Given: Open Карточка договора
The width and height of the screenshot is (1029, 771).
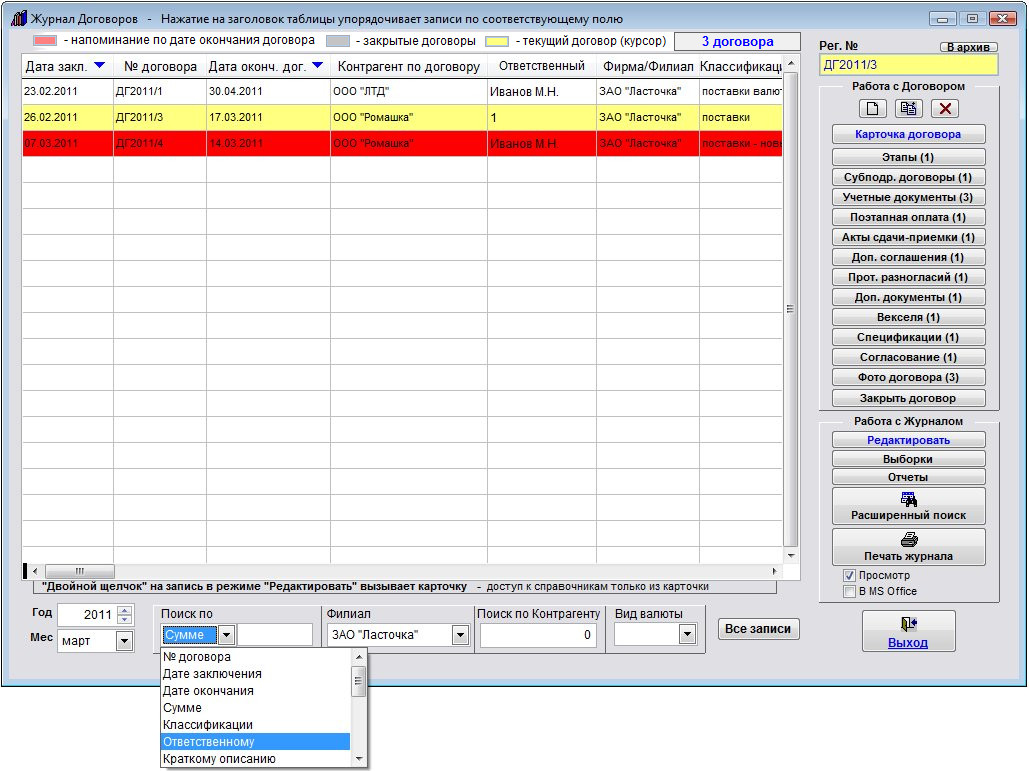Looking at the screenshot, I should 908,134.
